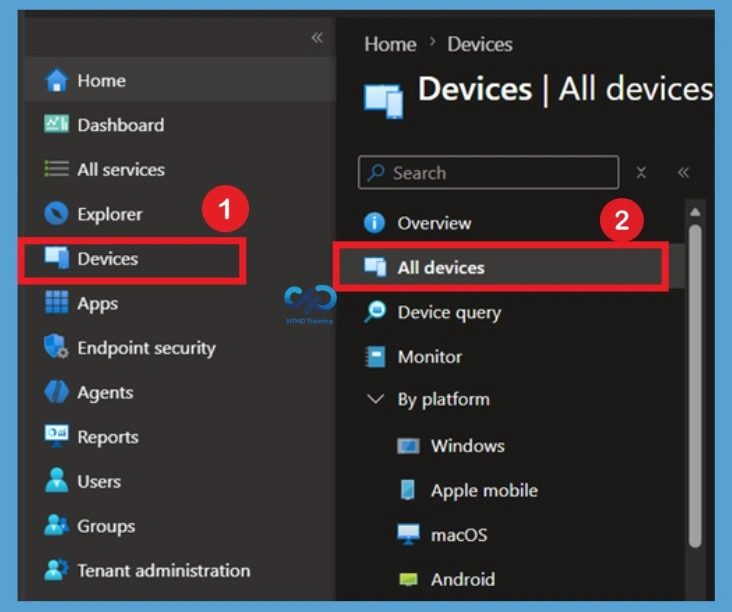This screenshot has width=732, height=612.
Task: Click the macOS monitor icon
Action: pos(408,535)
